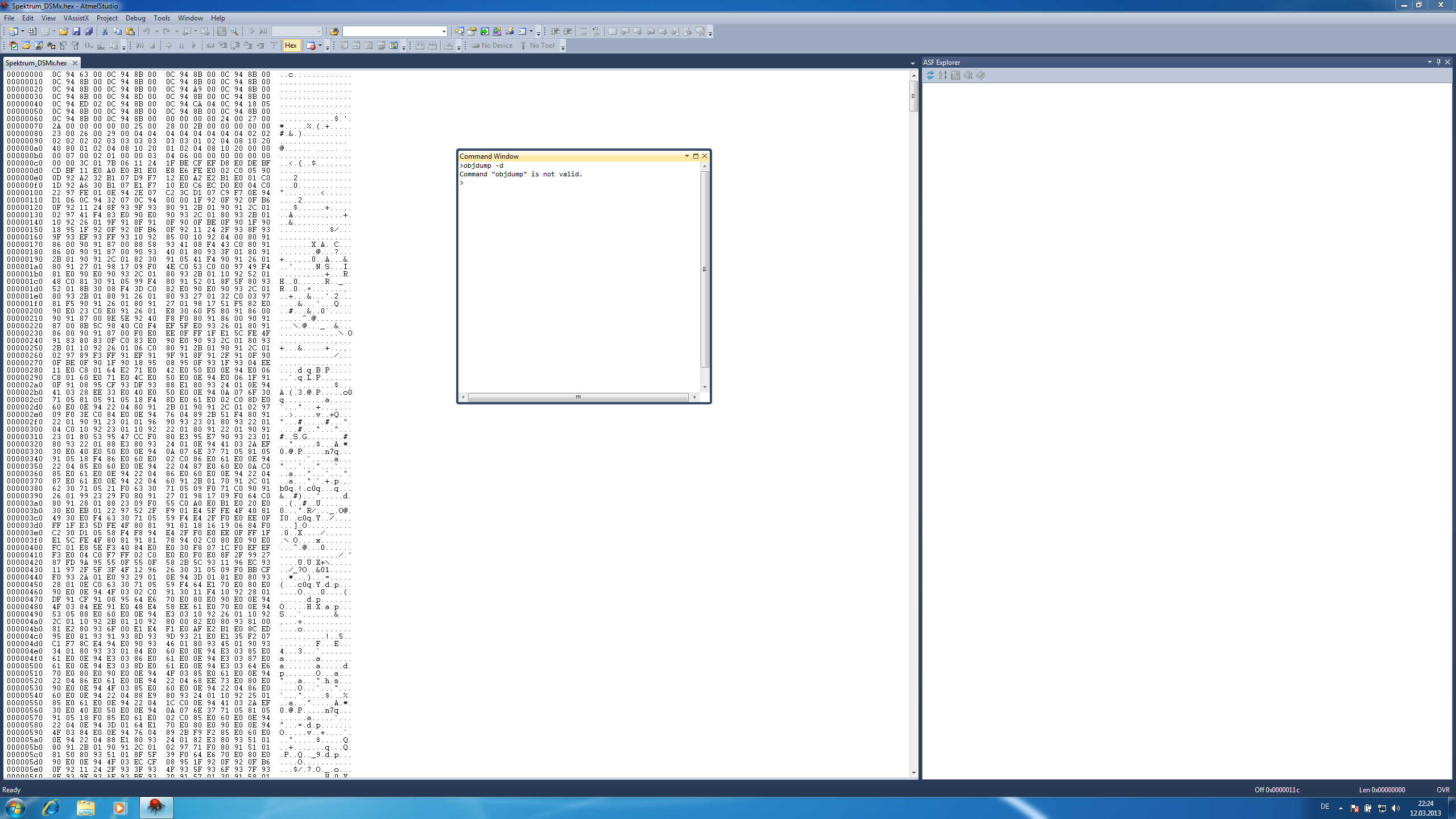Click the Find magnifier icon in the toolbar
The width and height of the screenshot is (1456, 819).
pos(234,32)
